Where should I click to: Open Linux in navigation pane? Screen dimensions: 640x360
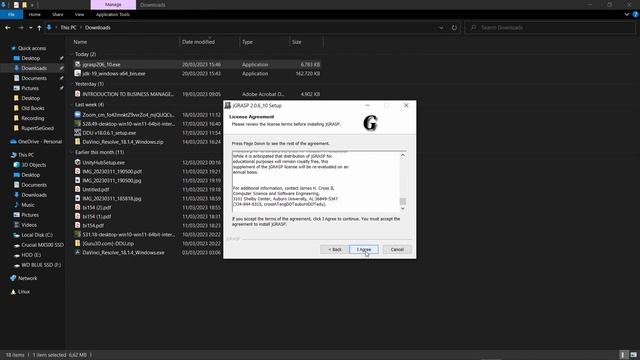click(24, 292)
